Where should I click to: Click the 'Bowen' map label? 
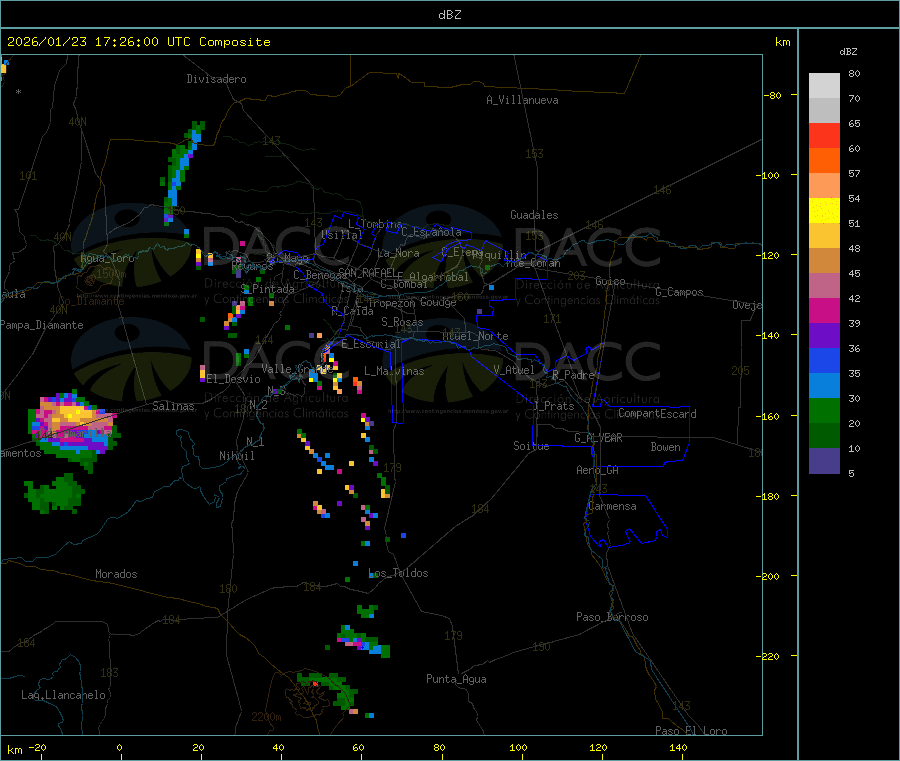click(665, 446)
